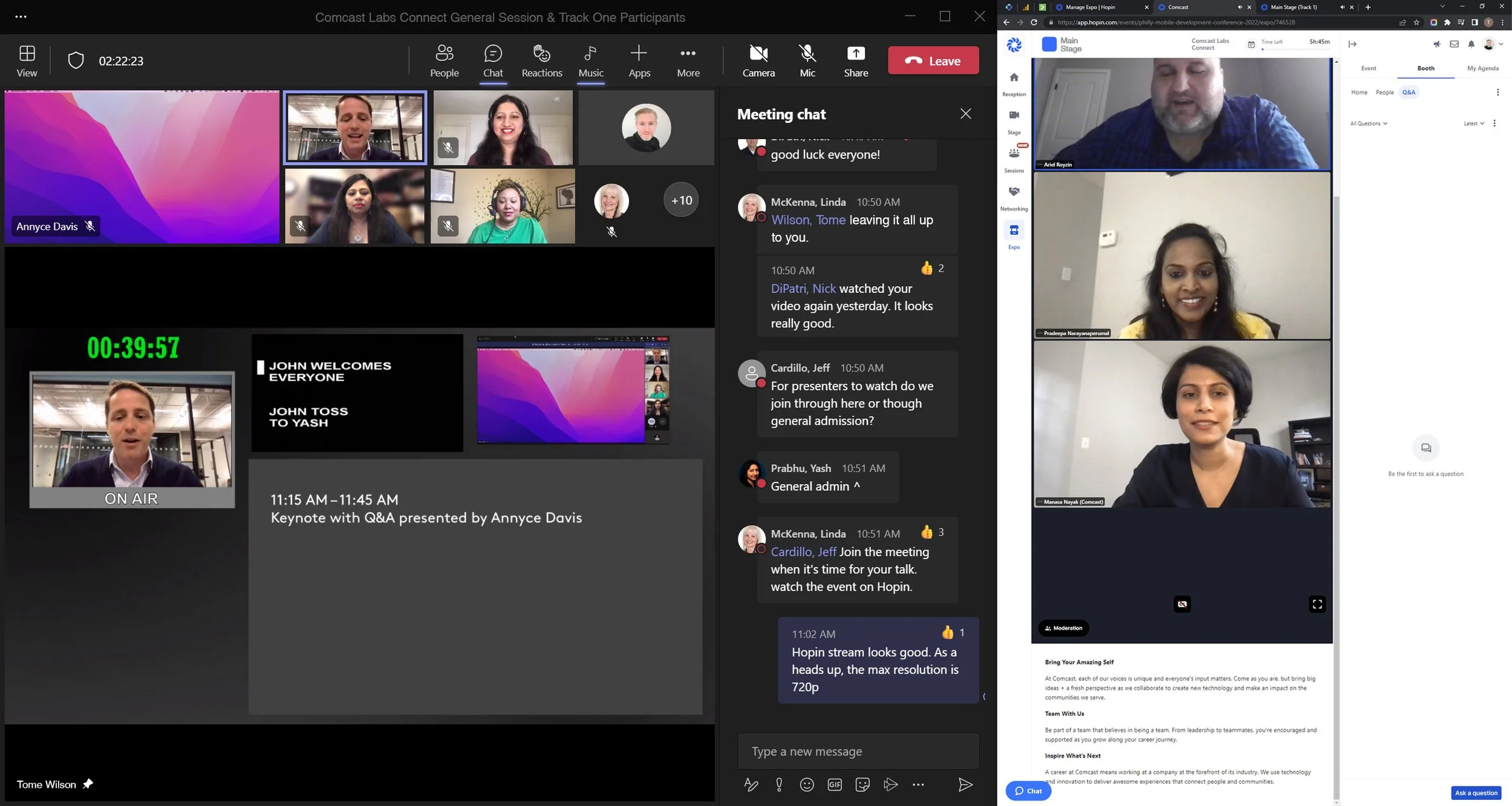Select the Q&A sub-tab in Booth
Screen dimensions: 1512x806
(x=1409, y=93)
